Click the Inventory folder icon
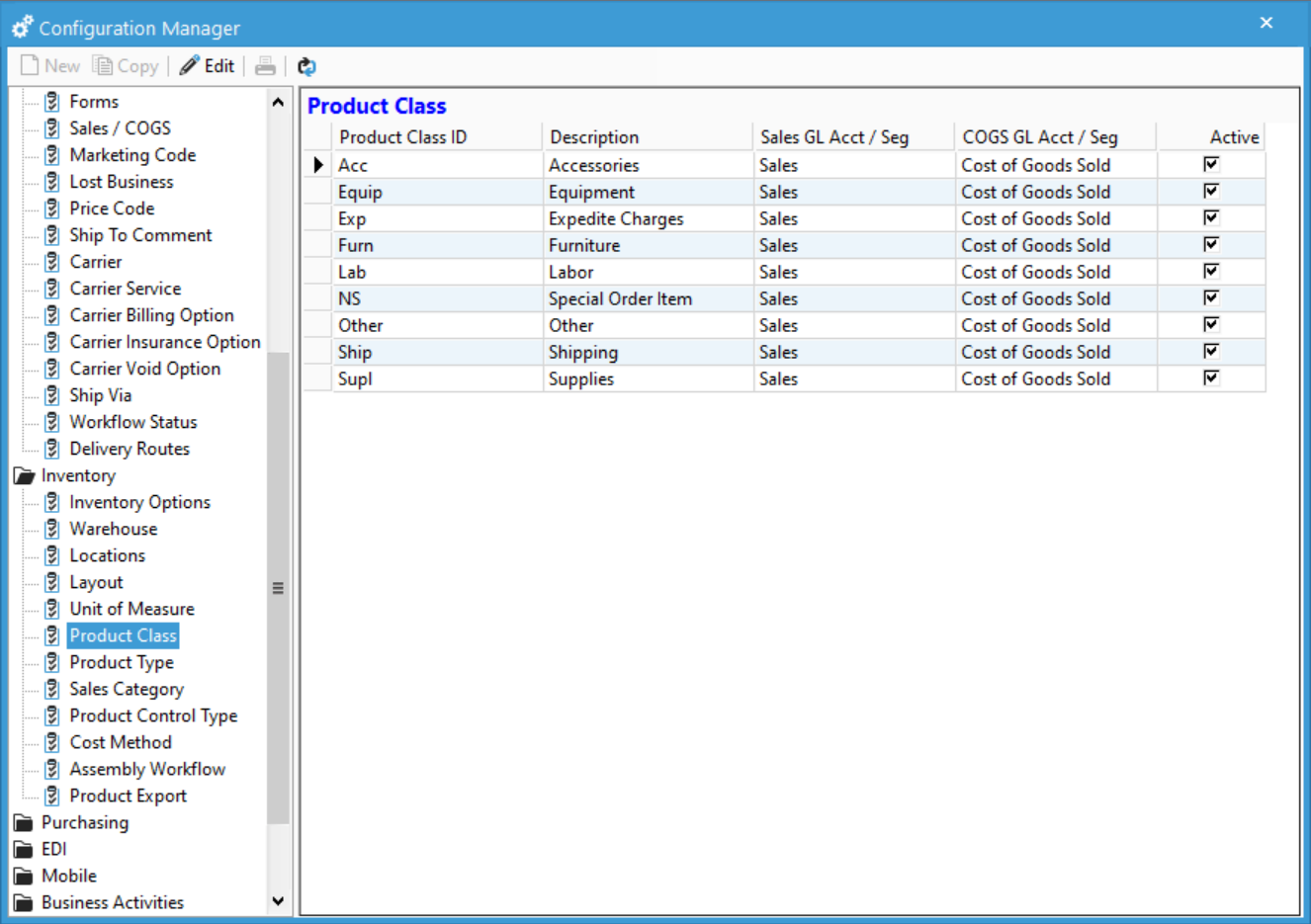 [23, 475]
